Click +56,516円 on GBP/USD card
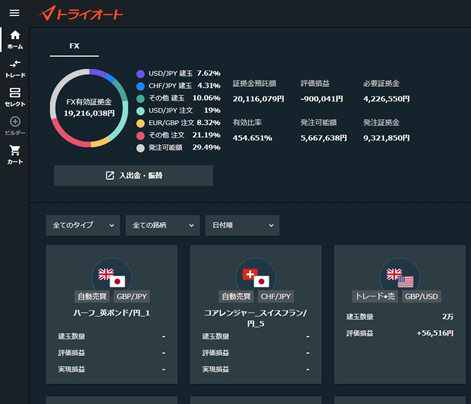The width and height of the screenshot is (471, 404). pos(435,333)
